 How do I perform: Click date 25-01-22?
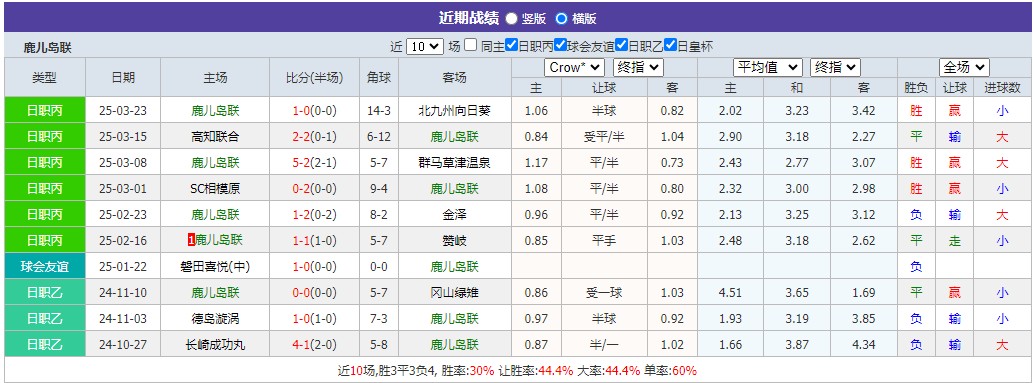pos(123,267)
